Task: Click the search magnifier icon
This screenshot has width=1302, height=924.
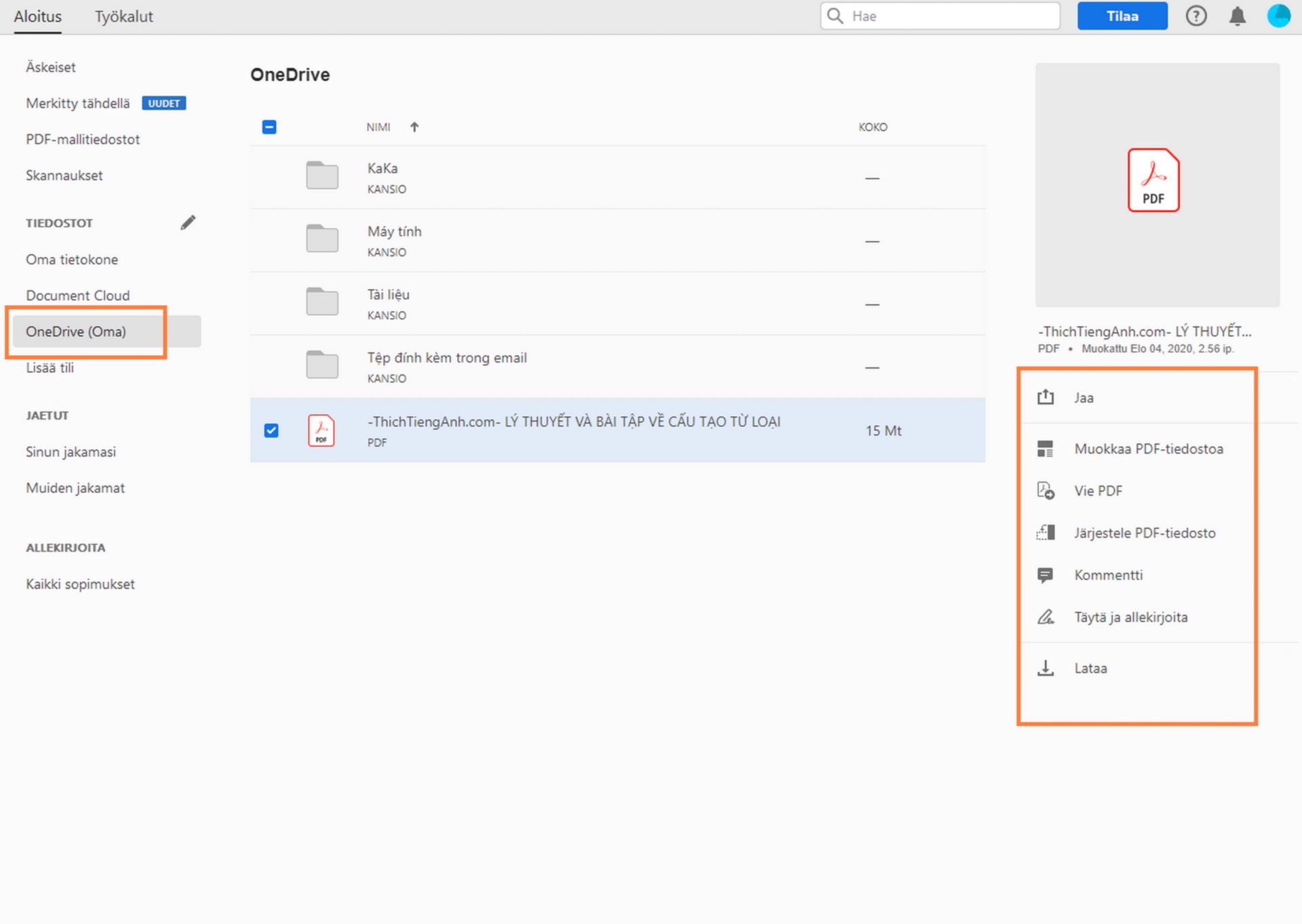Action: click(835, 16)
